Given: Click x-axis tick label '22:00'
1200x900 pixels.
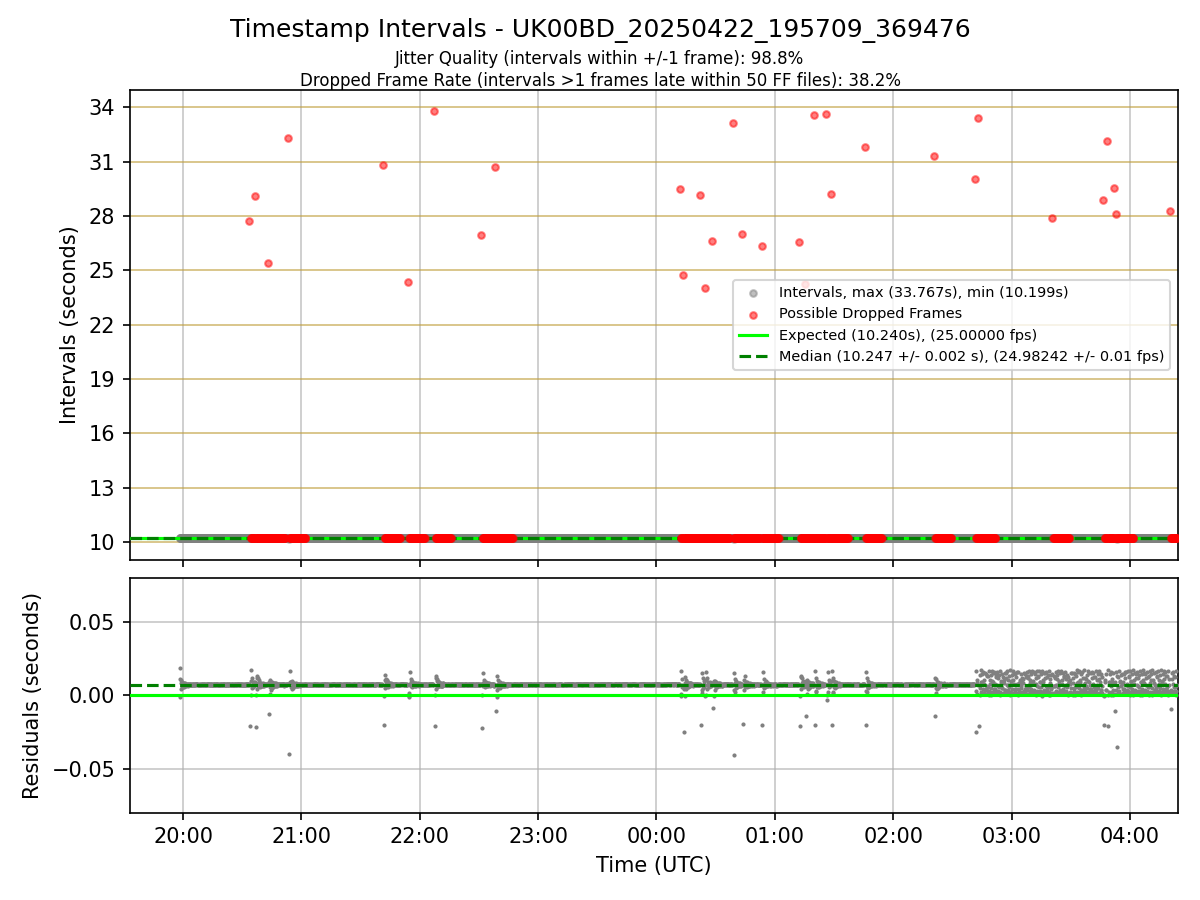Looking at the screenshot, I should click(x=419, y=834).
